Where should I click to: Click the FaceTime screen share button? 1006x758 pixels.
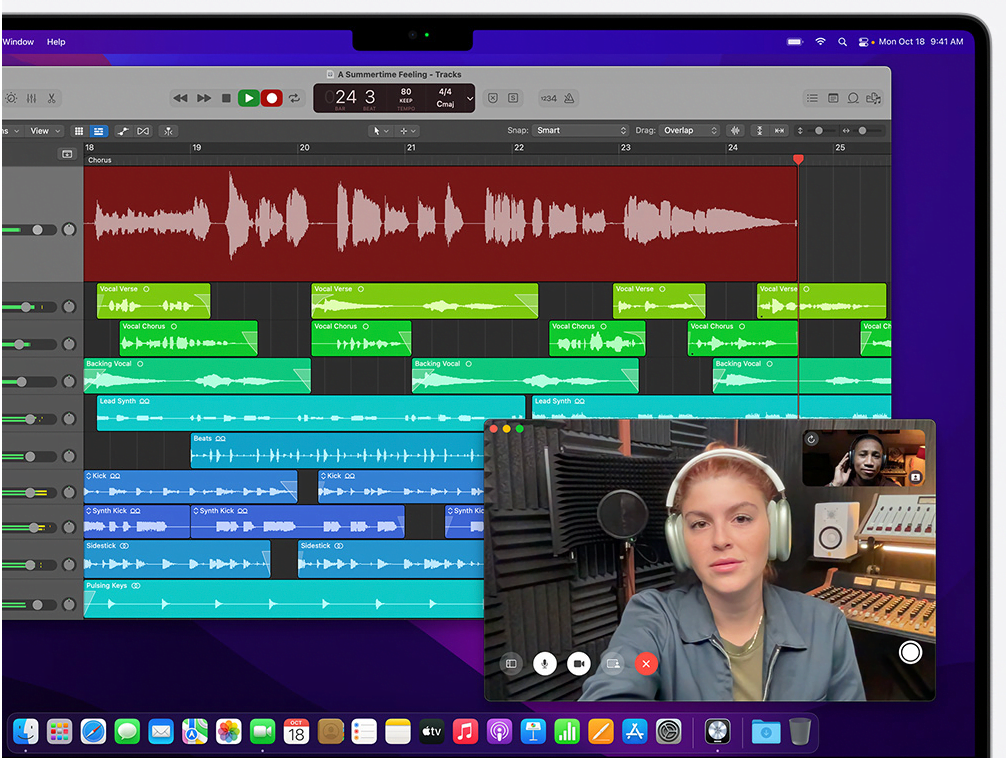tap(613, 664)
